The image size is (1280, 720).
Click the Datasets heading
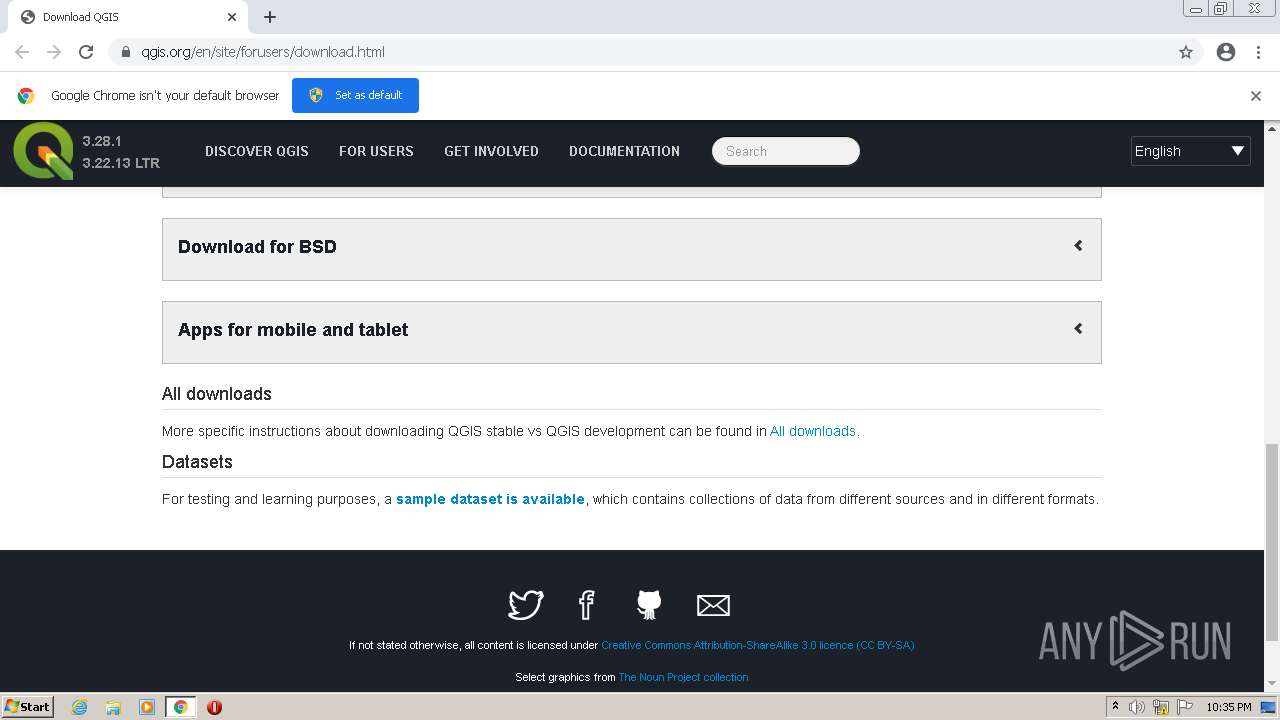pos(197,462)
